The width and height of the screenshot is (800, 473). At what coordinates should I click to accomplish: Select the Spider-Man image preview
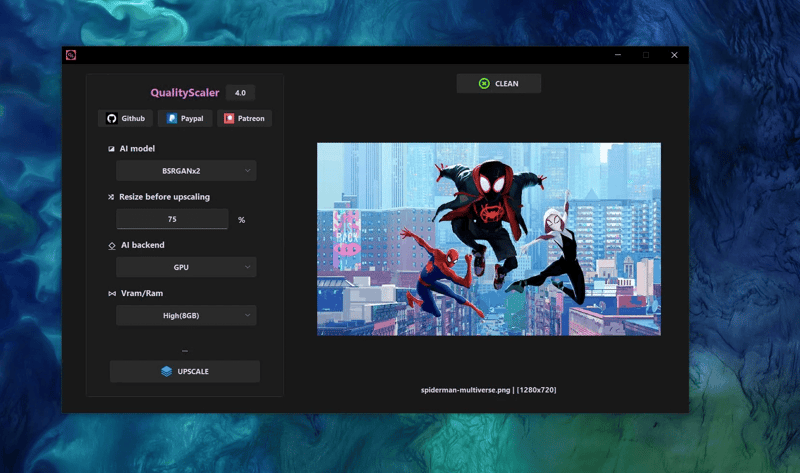(x=489, y=239)
